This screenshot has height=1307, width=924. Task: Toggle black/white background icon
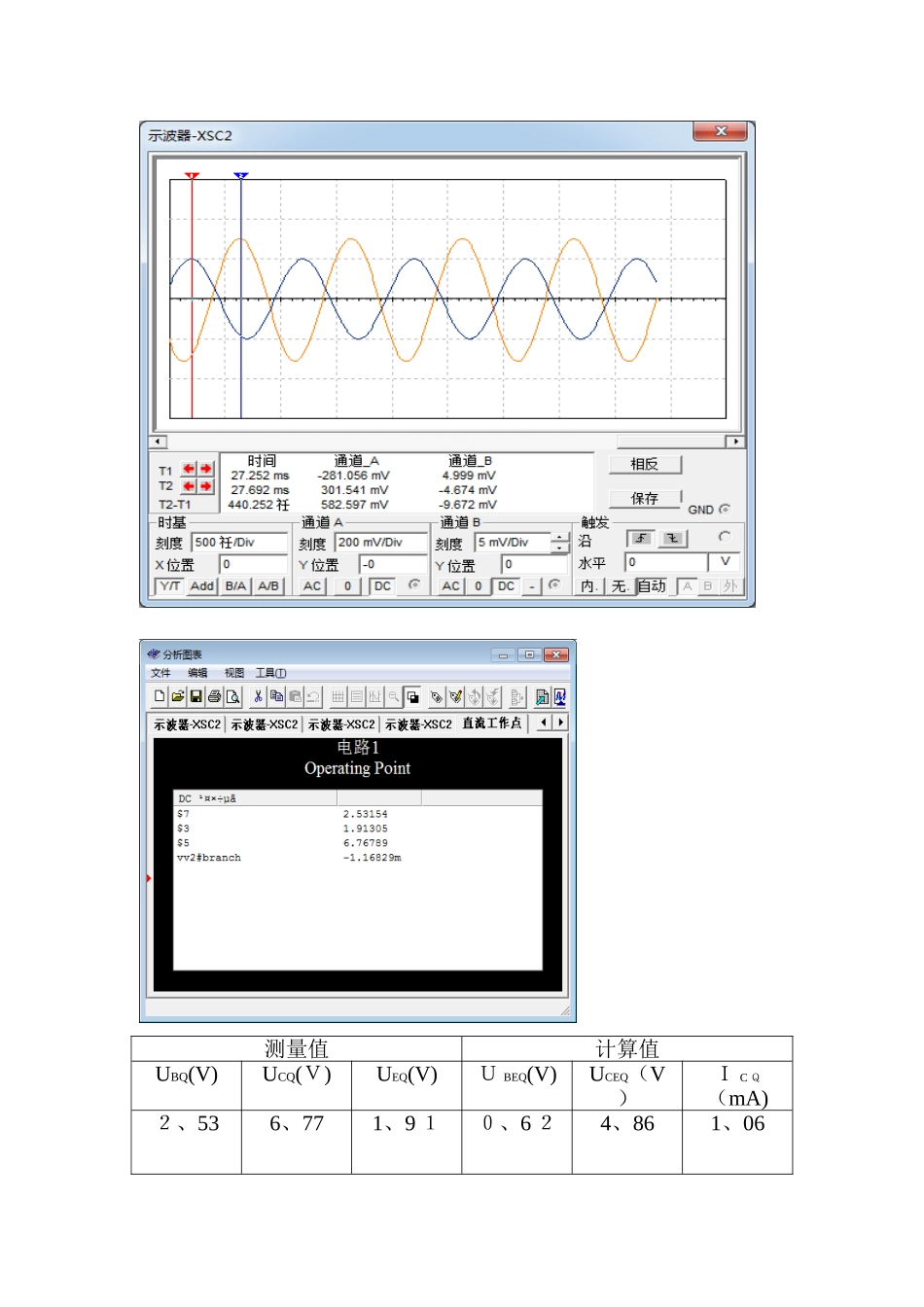tap(412, 696)
